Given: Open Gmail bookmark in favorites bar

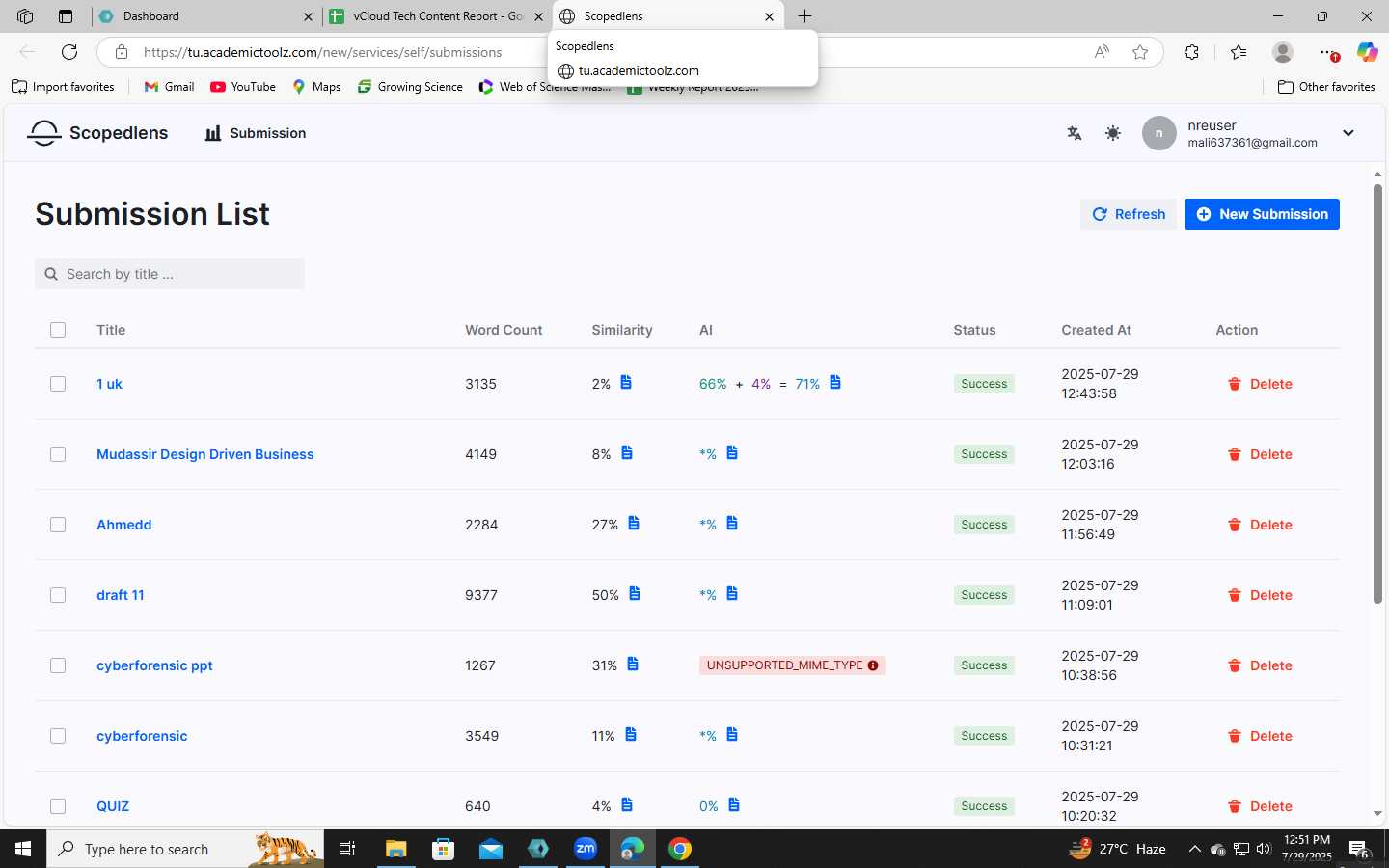Looking at the screenshot, I should click(169, 87).
